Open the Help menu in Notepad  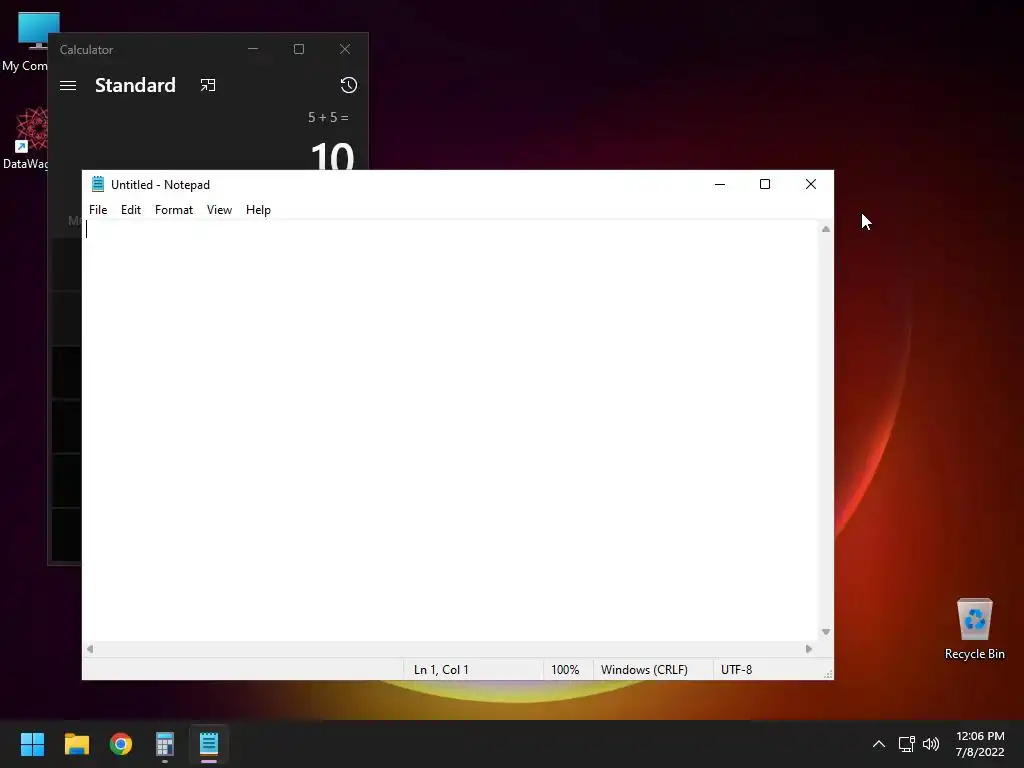tap(258, 210)
